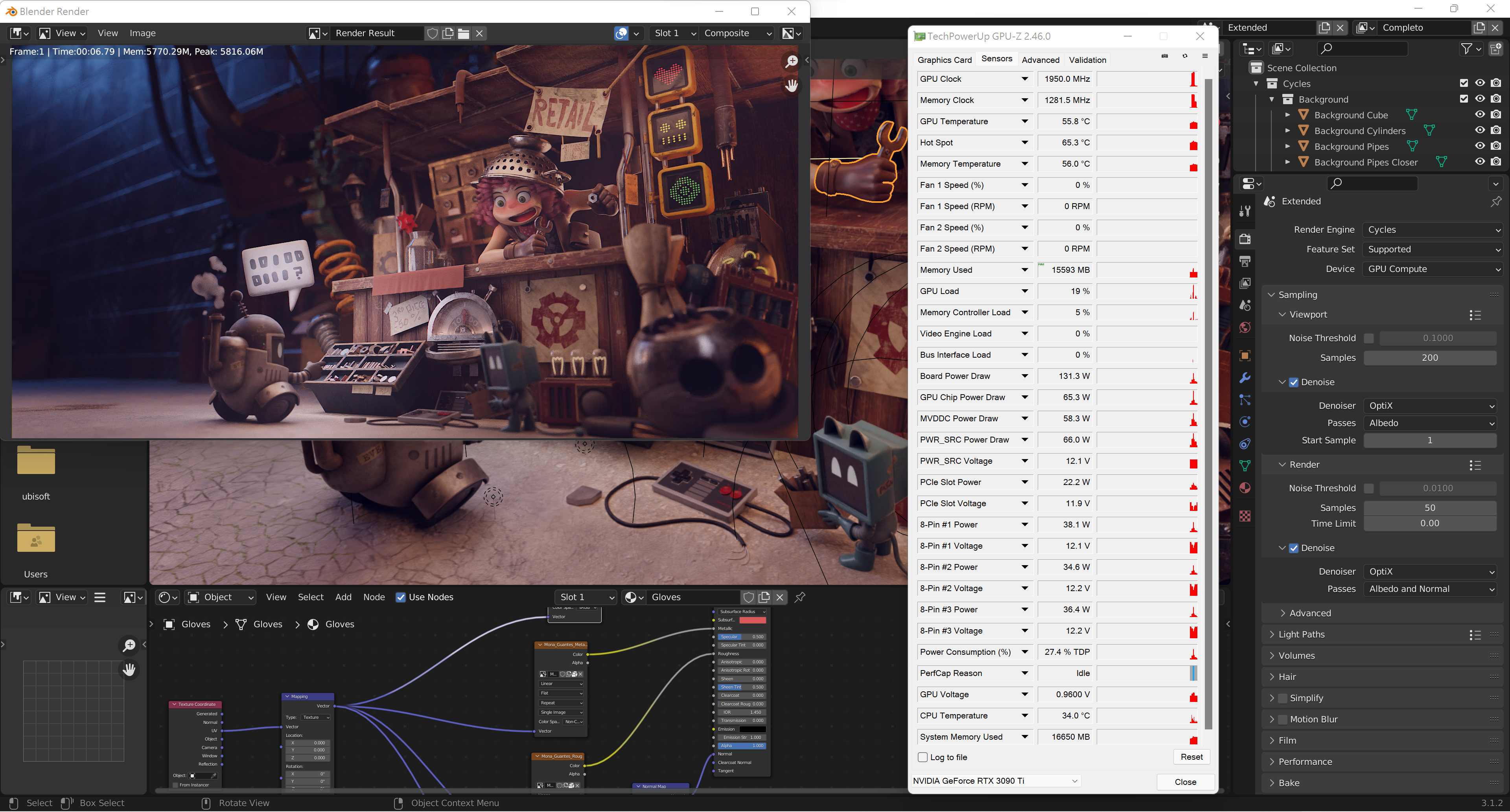Click the fake user shield for Render Result
The image size is (1510, 812).
(x=432, y=33)
